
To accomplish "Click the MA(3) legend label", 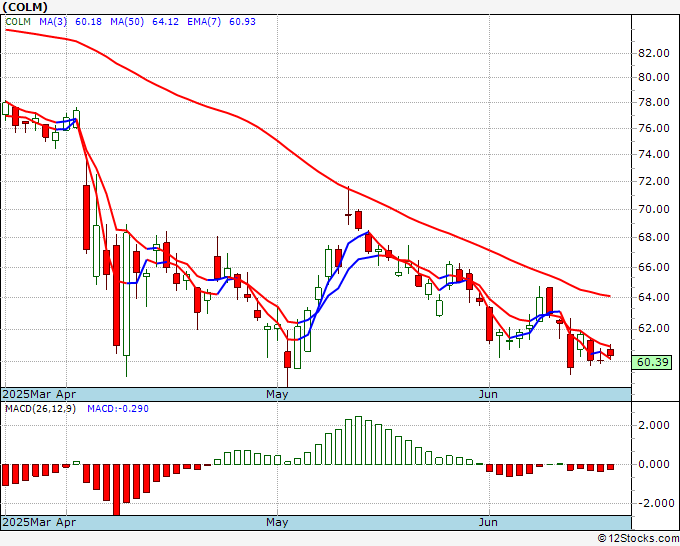I will pyautogui.click(x=53, y=22).
